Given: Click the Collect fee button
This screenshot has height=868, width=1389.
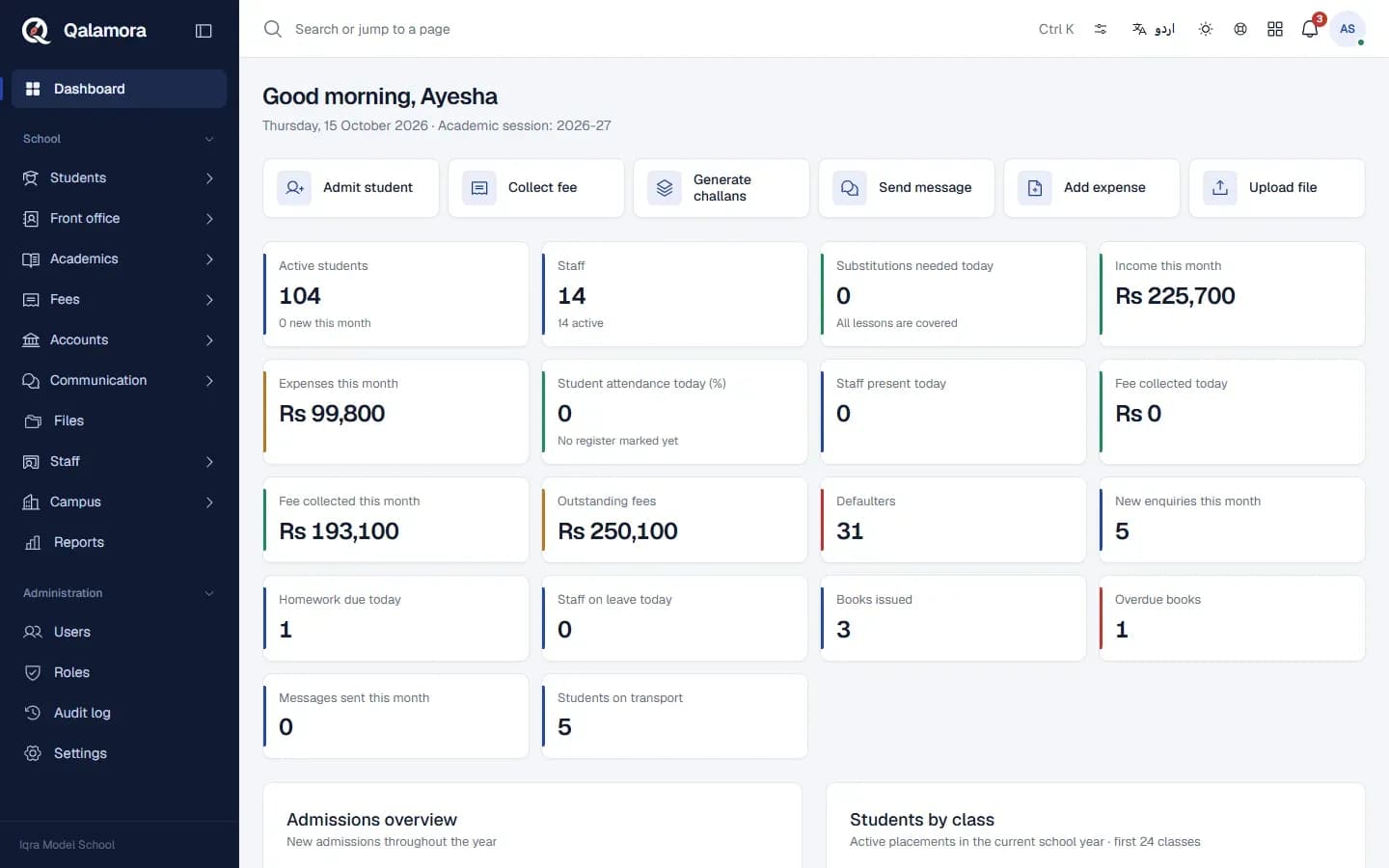Looking at the screenshot, I should coord(536,188).
